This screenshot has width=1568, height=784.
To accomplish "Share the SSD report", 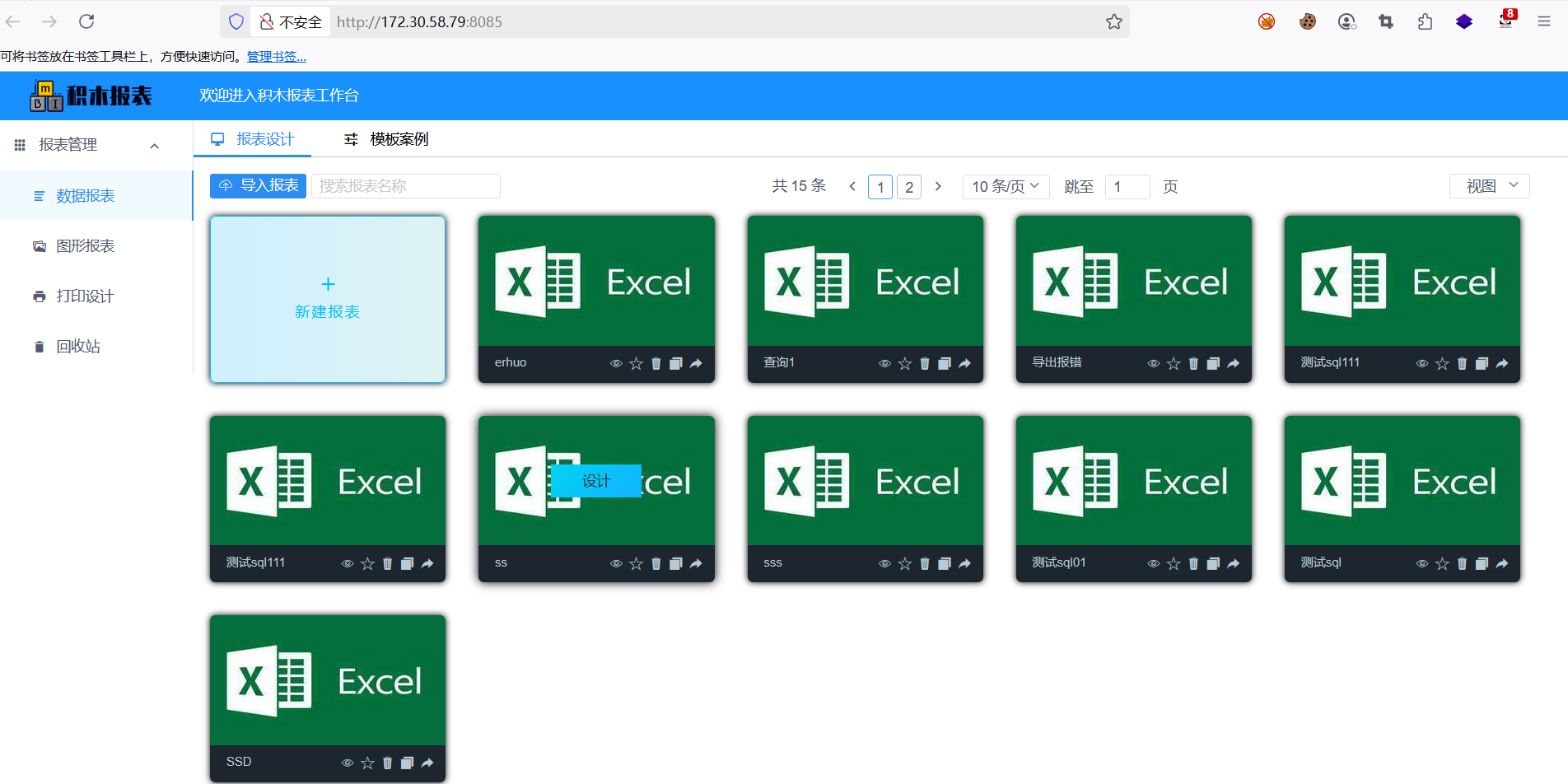I will (427, 763).
